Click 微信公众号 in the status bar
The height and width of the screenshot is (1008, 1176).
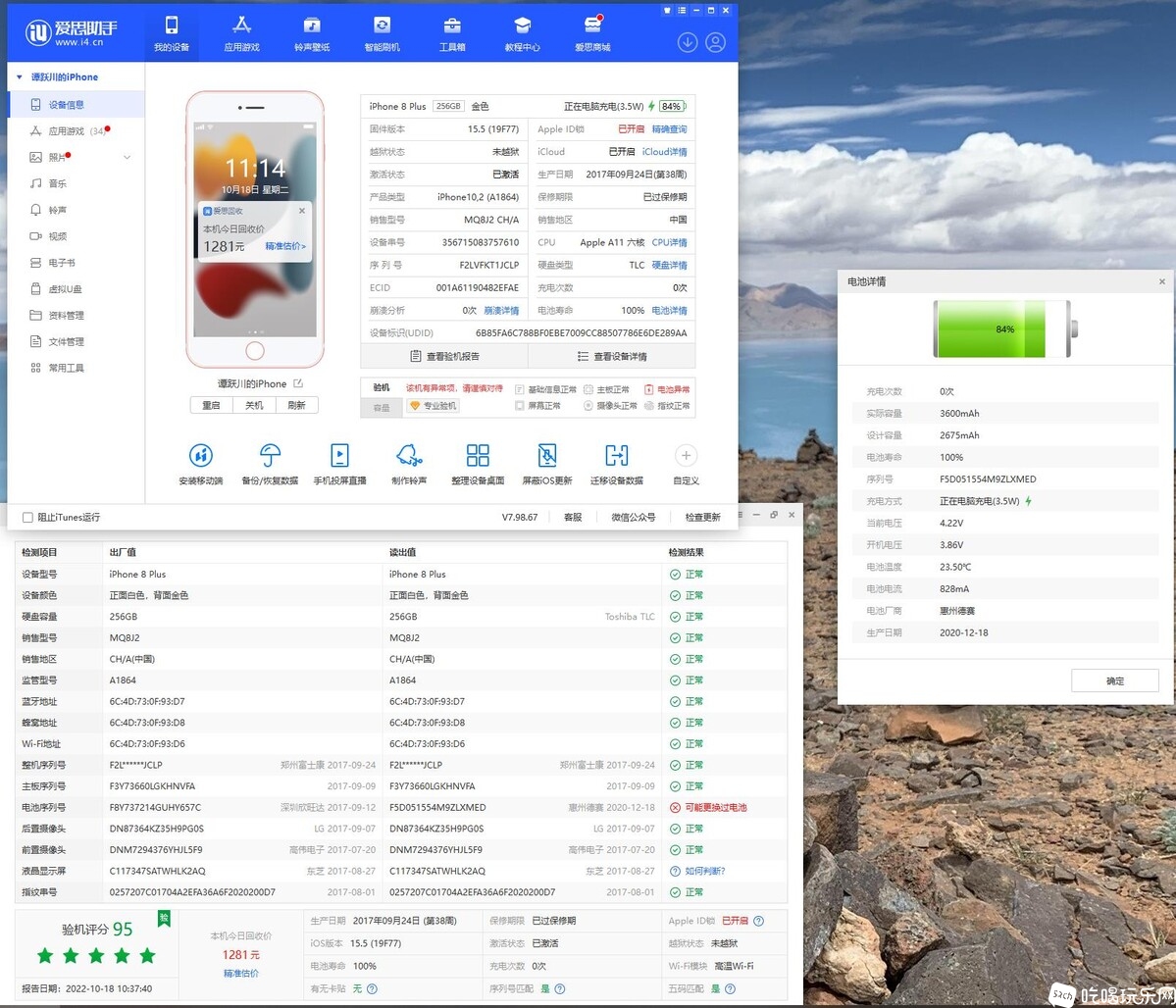click(x=633, y=518)
